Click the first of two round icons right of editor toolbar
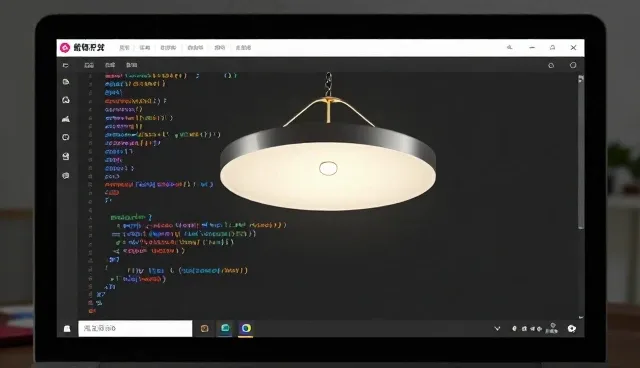 point(551,65)
